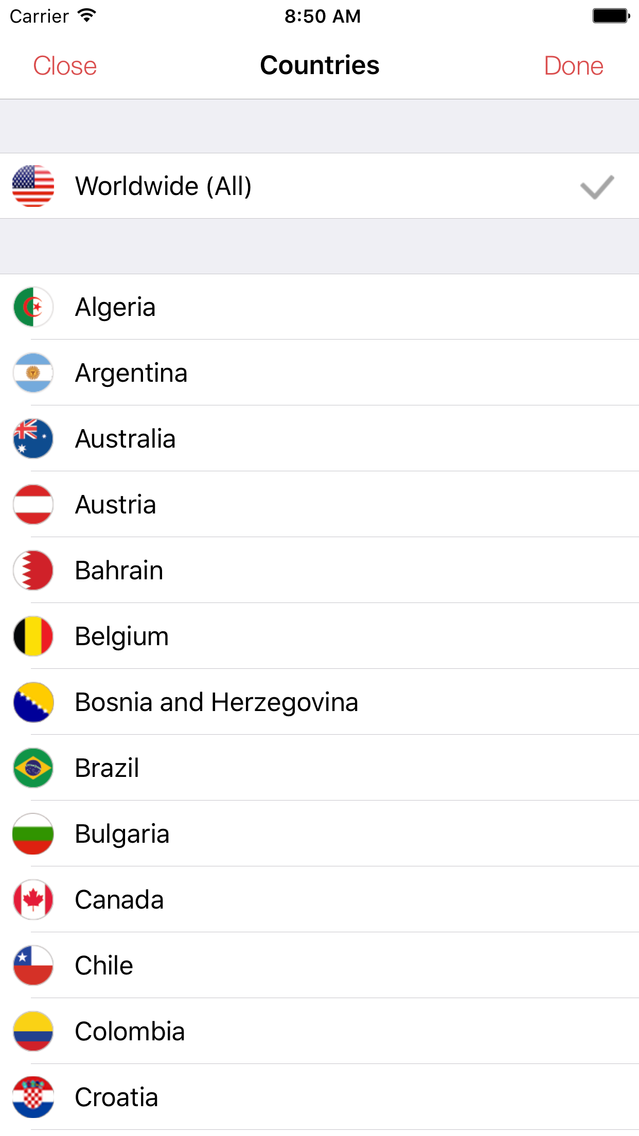Tap the battery indicator in status bar
Screen dimensions: 639x1136
(611, 16)
